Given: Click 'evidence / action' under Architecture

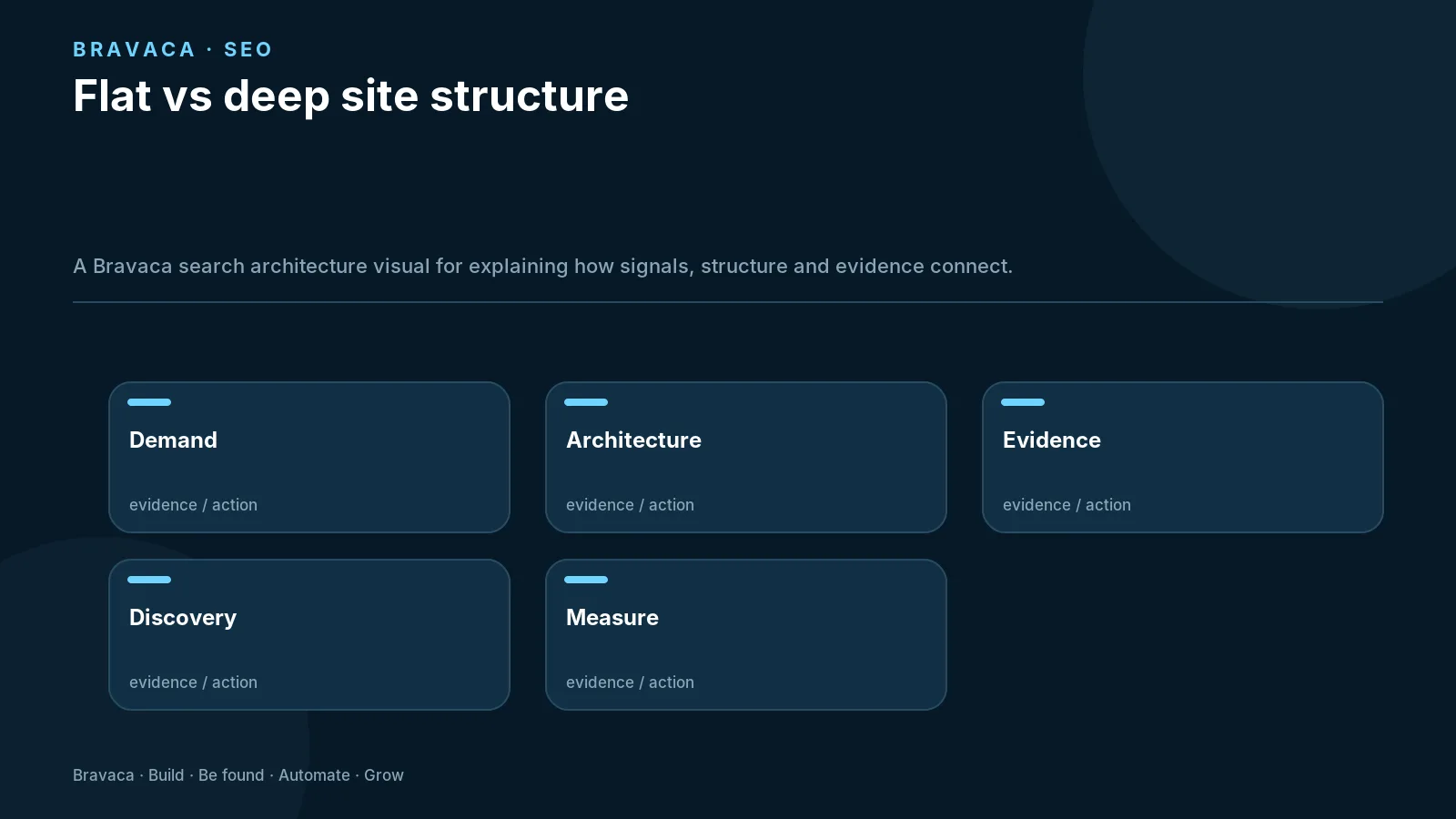Looking at the screenshot, I should pos(630,505).
